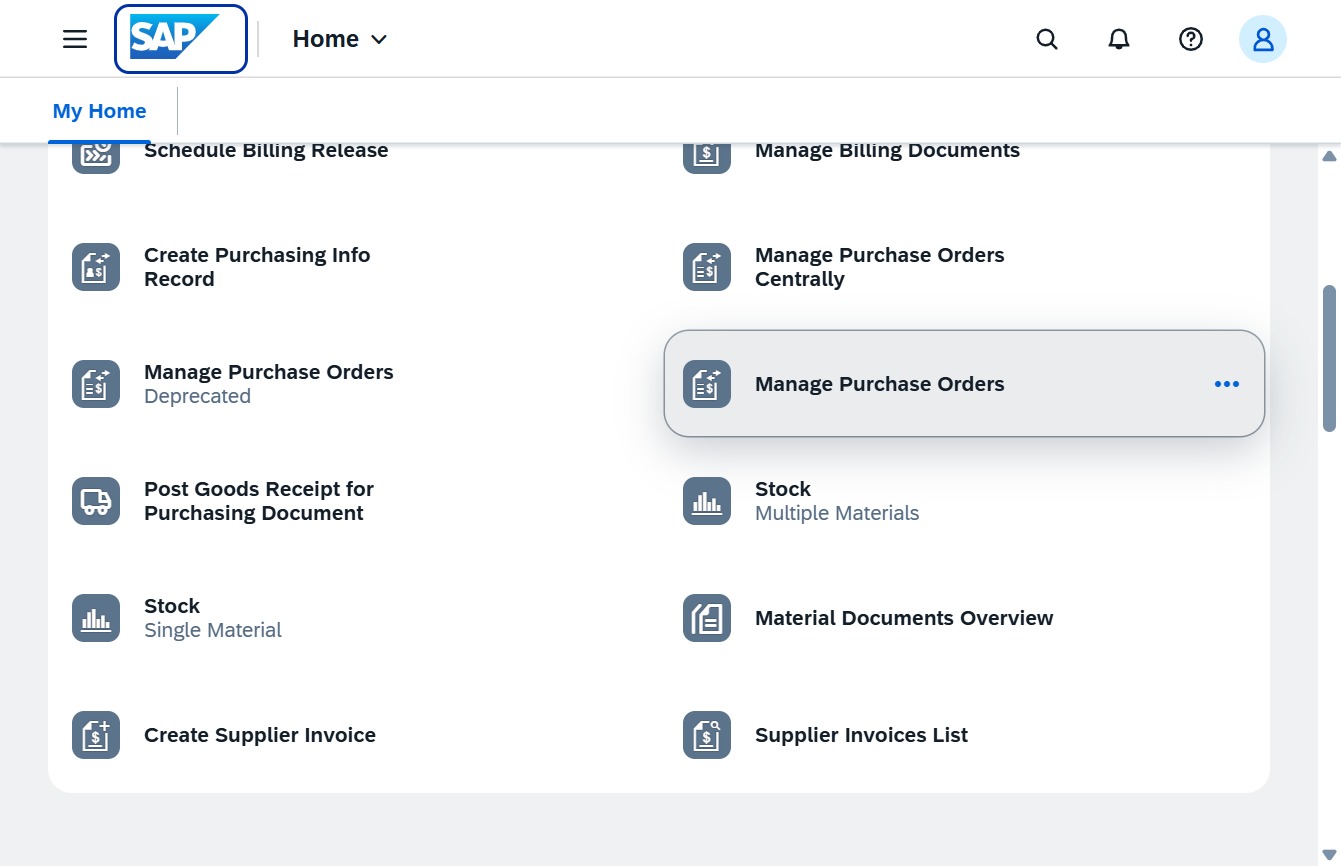Click the scrollbar up arrow

(x=1329, y=156)
